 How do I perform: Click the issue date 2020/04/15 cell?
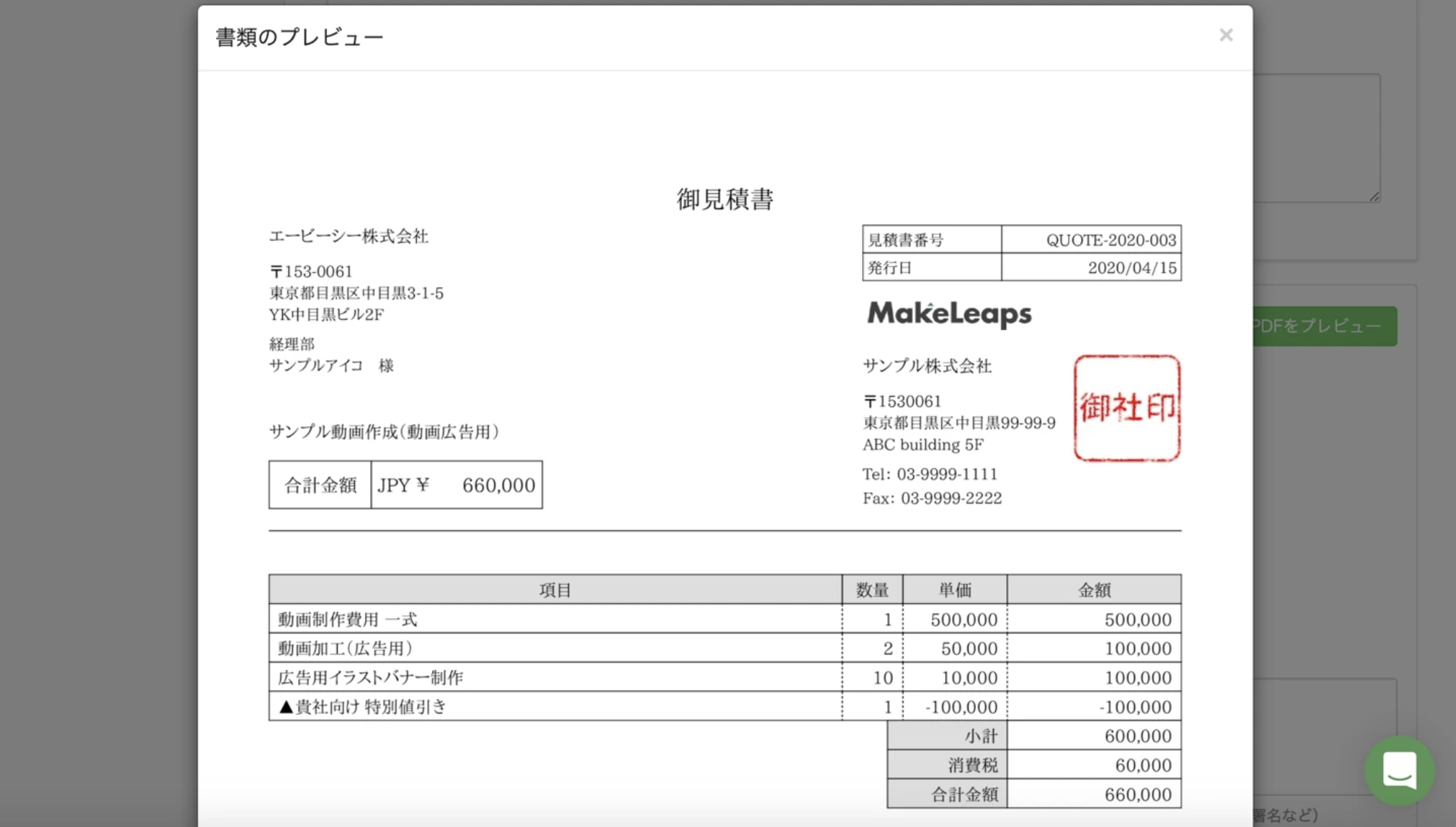(x=1131, y=268)
